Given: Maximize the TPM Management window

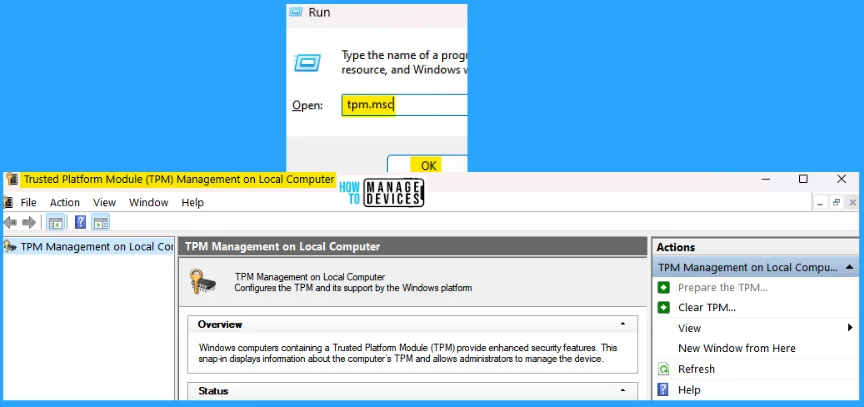Looking at the screenshot, I should click(x=803, y=179).
